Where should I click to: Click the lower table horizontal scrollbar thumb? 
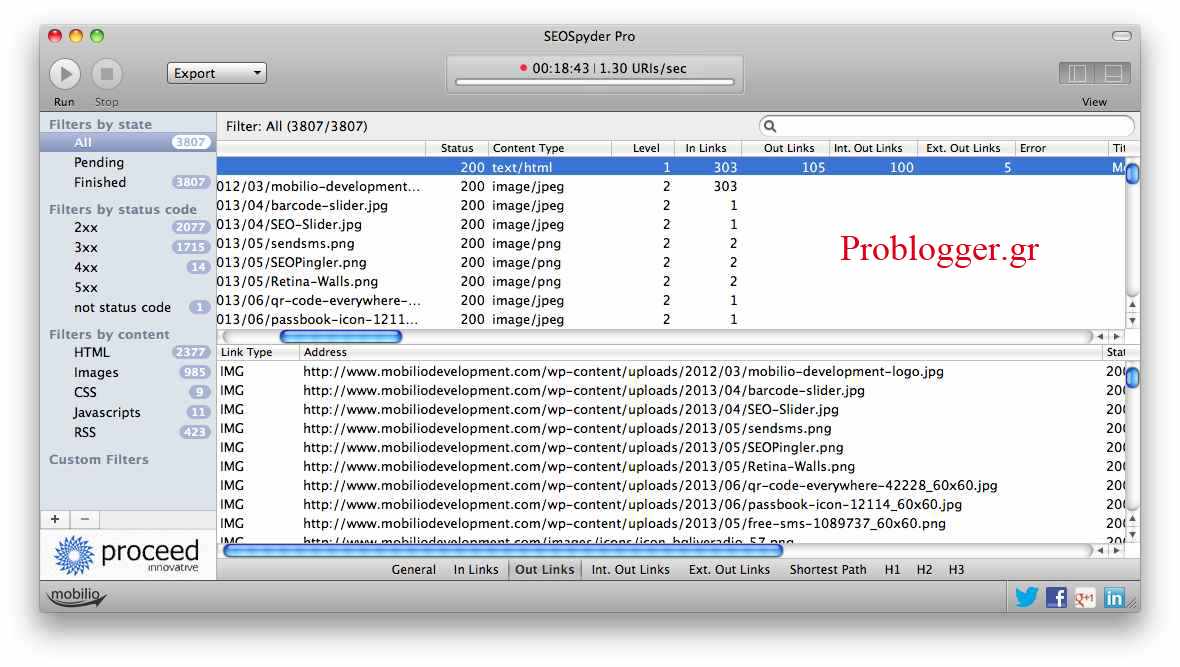click(x=503, y=550)
